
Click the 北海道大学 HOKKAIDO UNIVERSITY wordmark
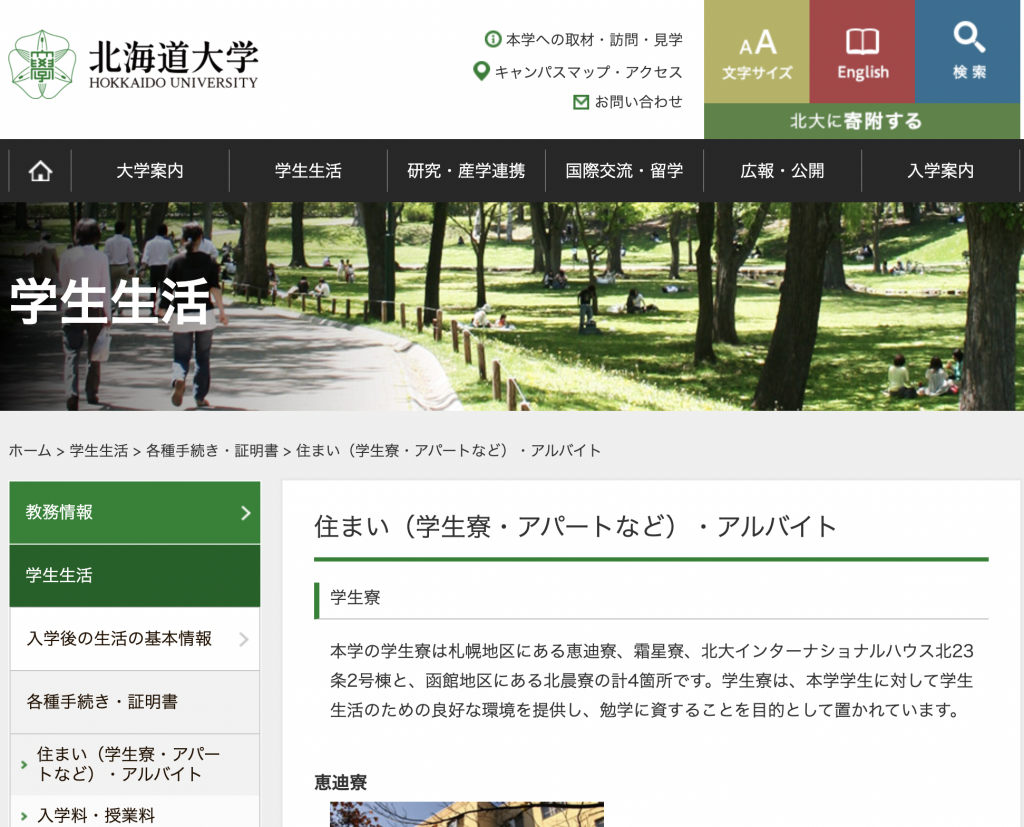coord(174,64)
